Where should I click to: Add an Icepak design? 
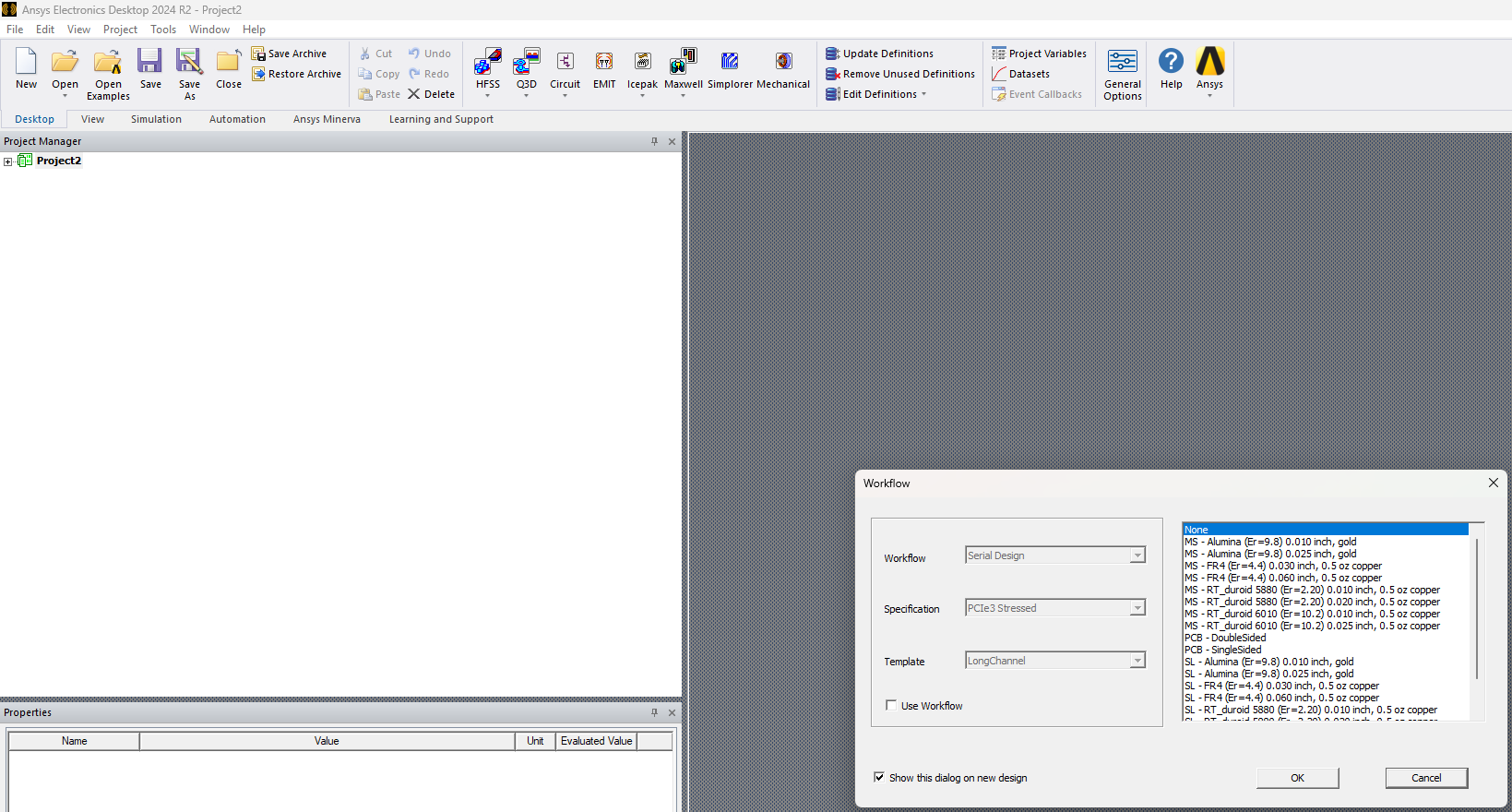coord(642,62)
